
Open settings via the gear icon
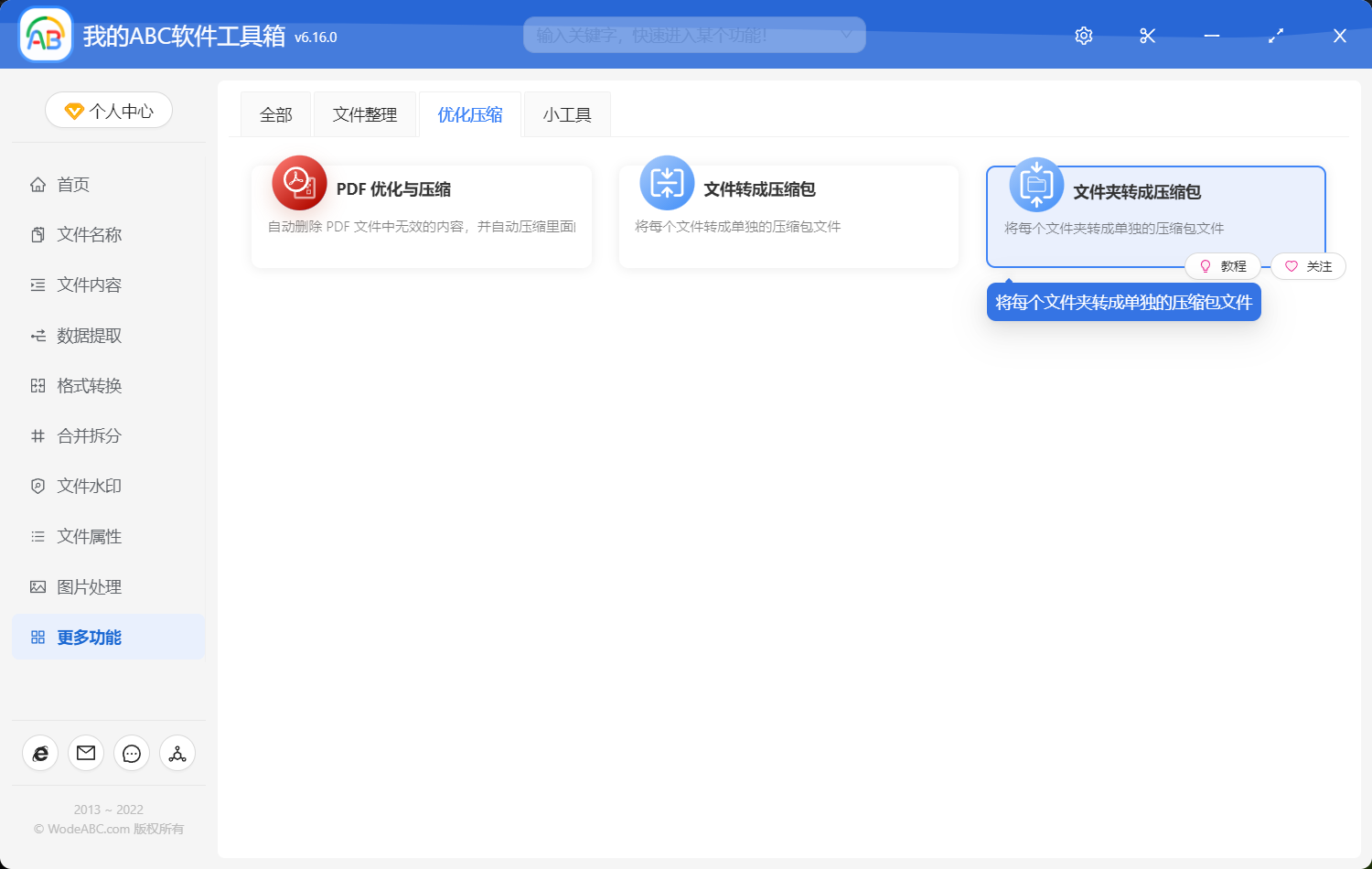[x=1083, y=36]
